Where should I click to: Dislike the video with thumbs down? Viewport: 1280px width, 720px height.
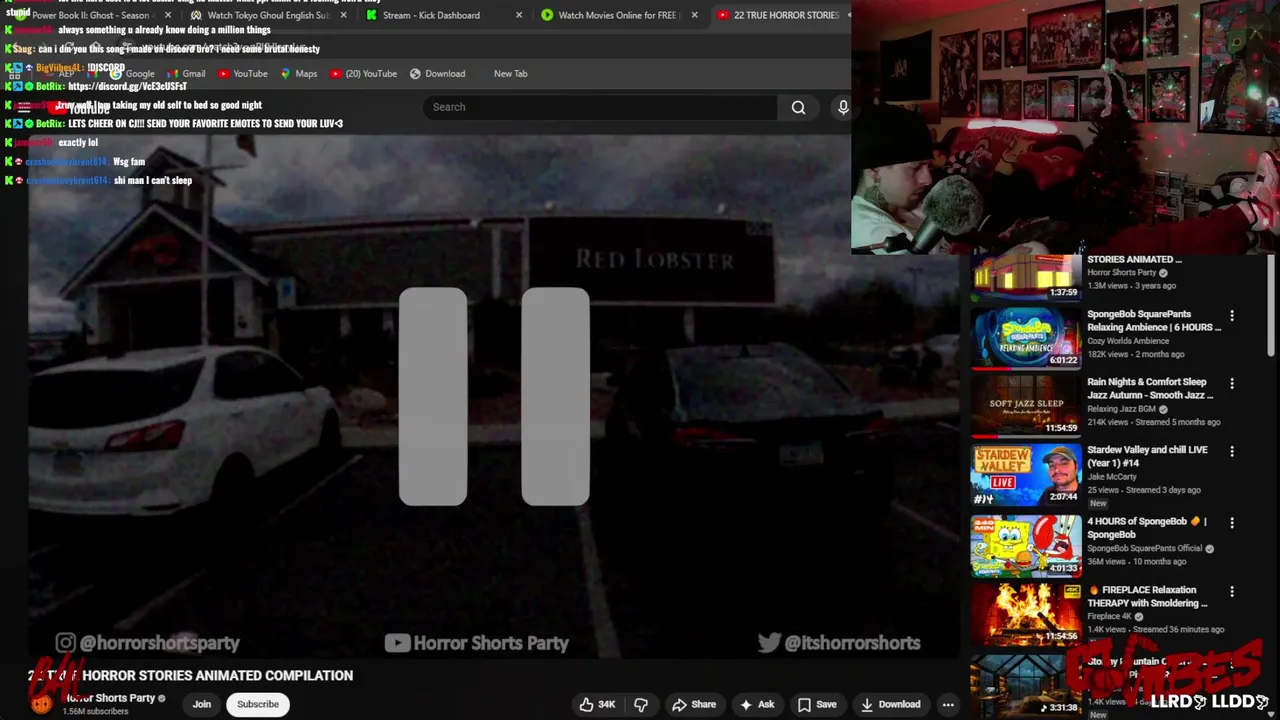pyautogui.click(x=641, y=704)
